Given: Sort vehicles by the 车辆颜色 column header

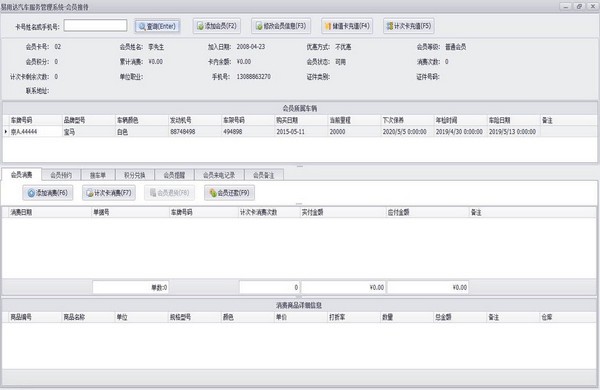Looking at the screenshot, I should 142,120.
